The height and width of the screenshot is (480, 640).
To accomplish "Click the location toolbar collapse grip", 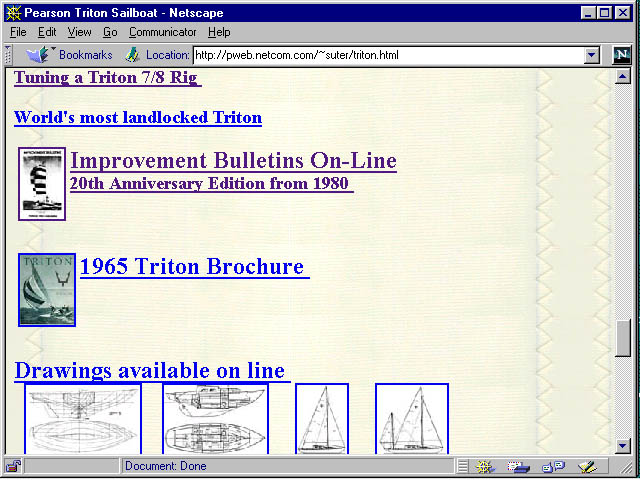I will coord(8,55).
